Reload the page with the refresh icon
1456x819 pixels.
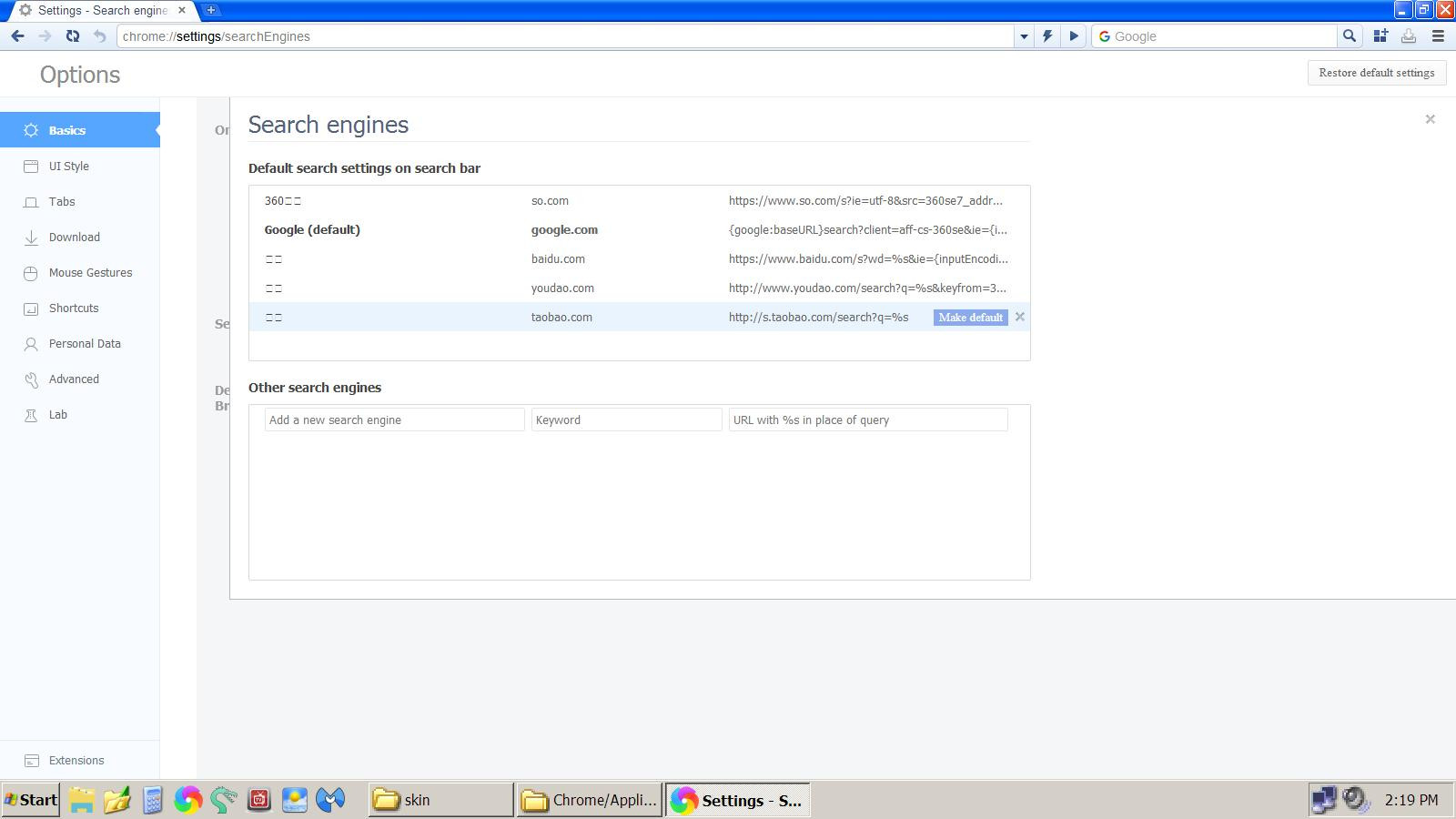click(x=73, y=36)
